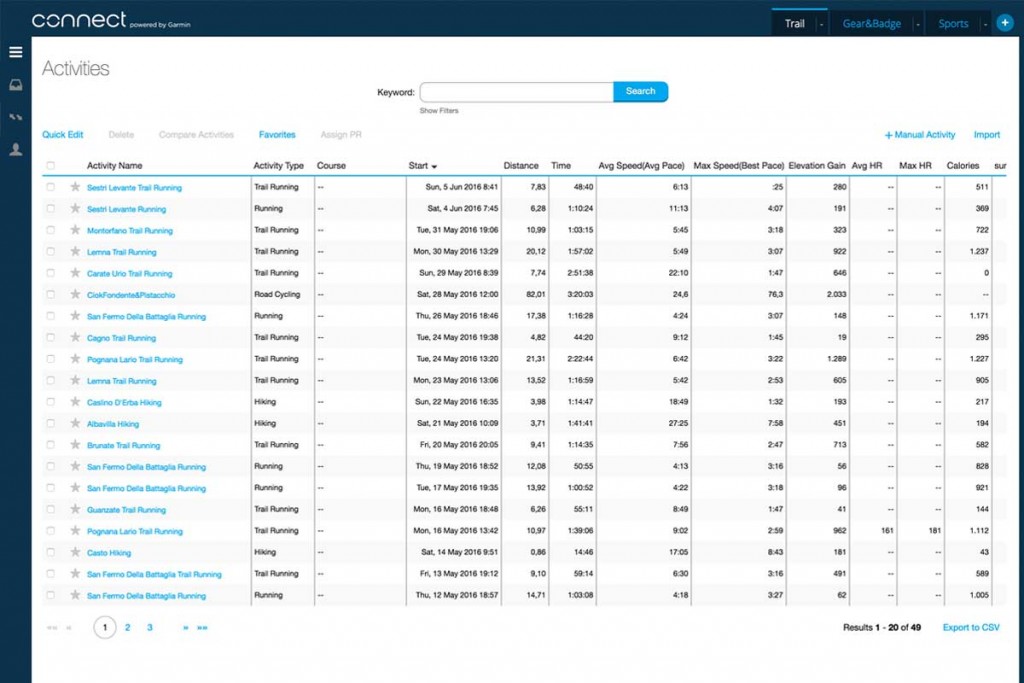The height and width of the screenshot is (683, 1024).
Task: Open Quick Edit mode
Action: pyautogui.click(x=63, y=135)
